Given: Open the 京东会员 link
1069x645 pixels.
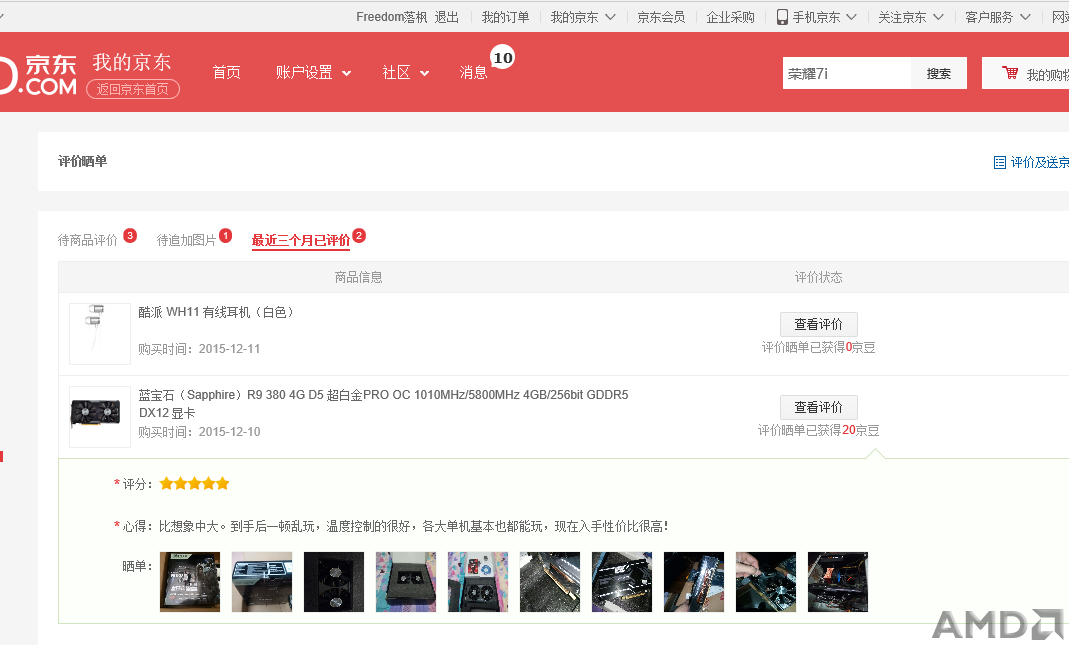Looking at the screenshot, I should (661, 17).
